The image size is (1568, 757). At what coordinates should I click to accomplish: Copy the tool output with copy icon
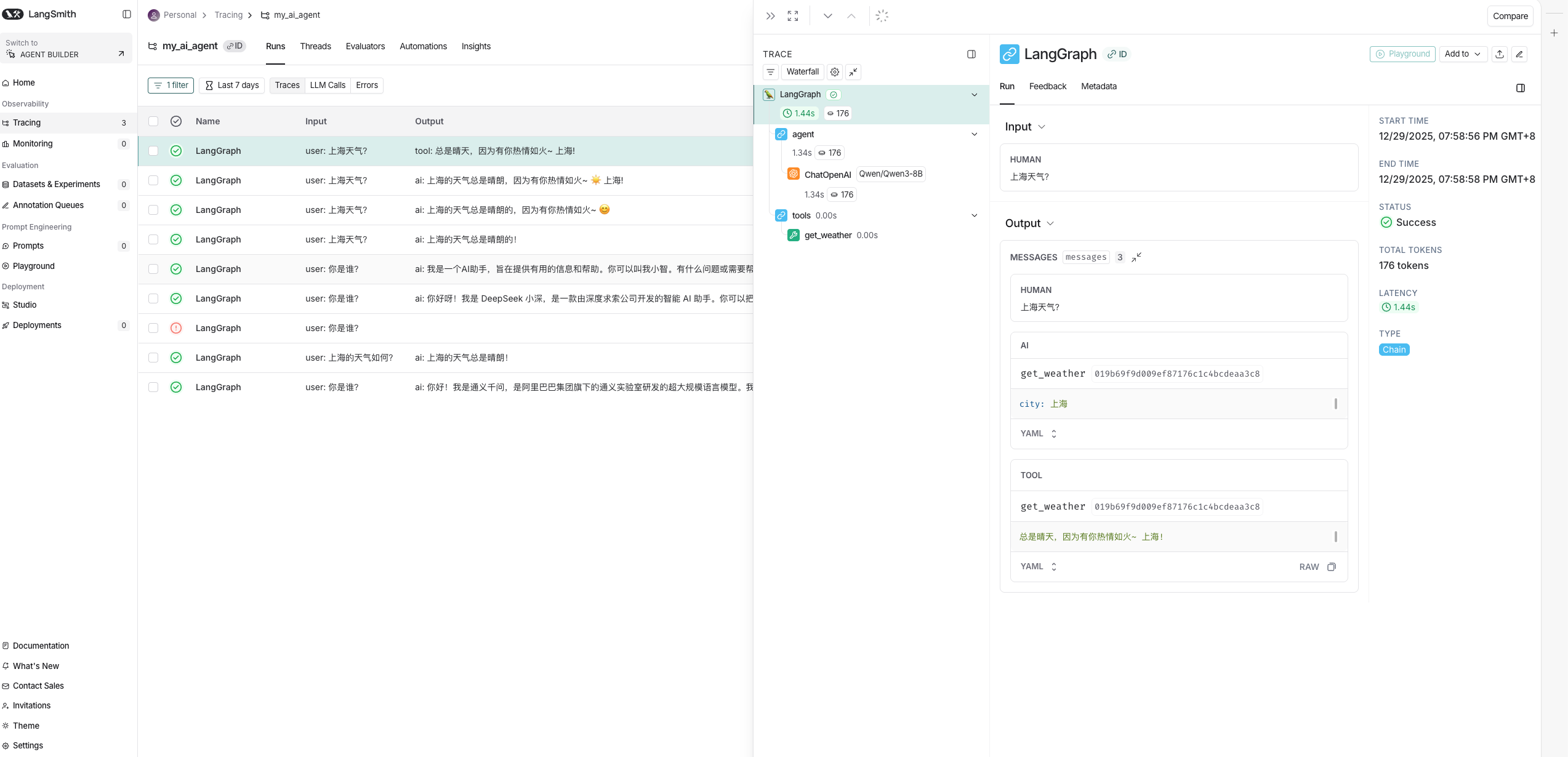point(1332,567)
